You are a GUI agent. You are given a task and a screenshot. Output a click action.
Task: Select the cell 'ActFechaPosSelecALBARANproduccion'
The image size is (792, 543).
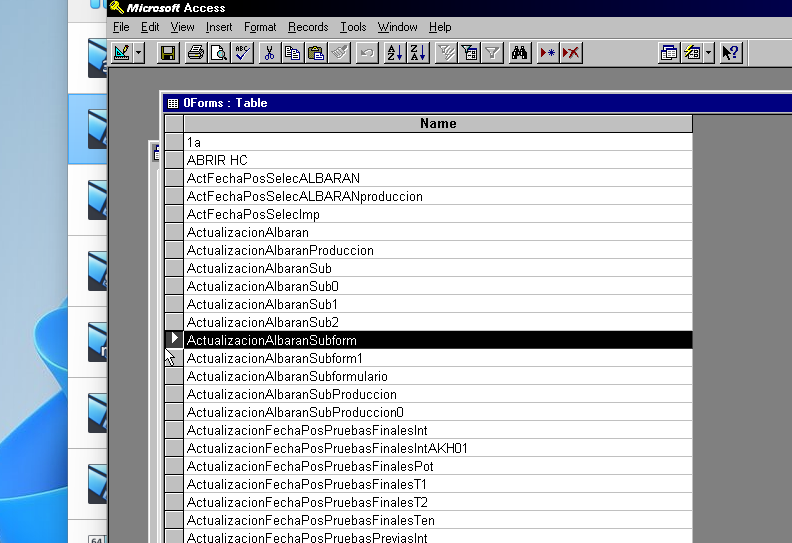(438, 196)
